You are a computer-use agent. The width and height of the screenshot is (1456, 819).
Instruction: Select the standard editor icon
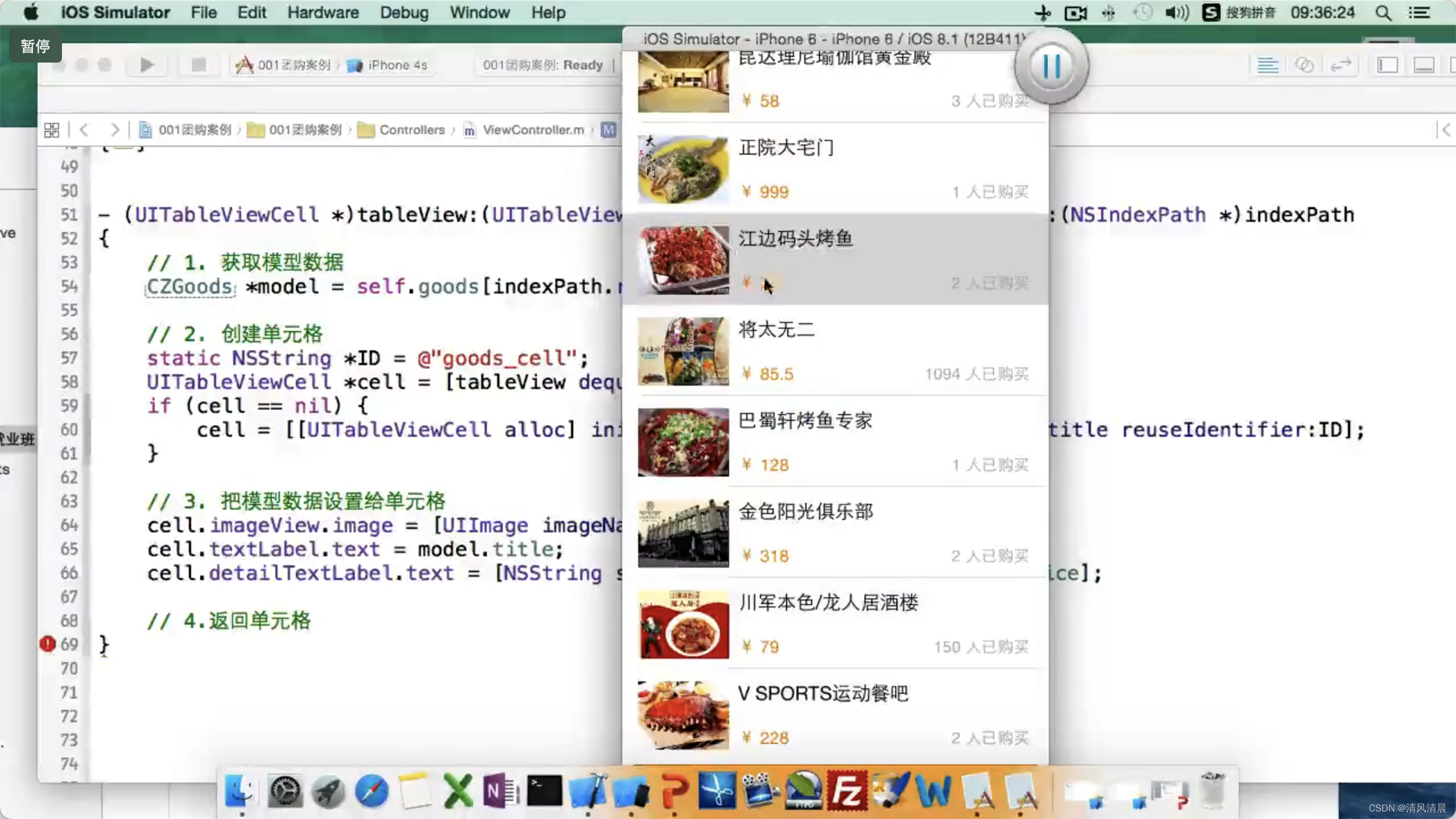[x=1267, y=65]
